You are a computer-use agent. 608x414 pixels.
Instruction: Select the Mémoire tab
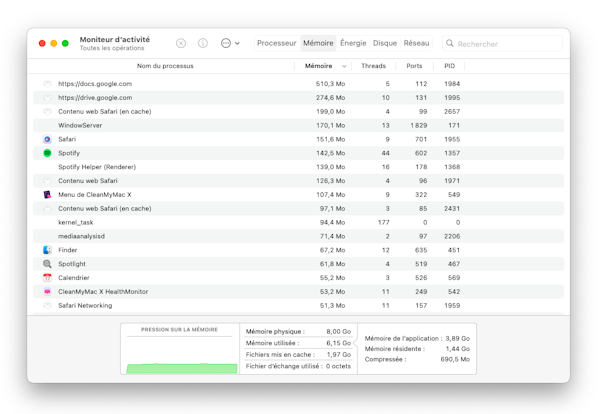318,43
